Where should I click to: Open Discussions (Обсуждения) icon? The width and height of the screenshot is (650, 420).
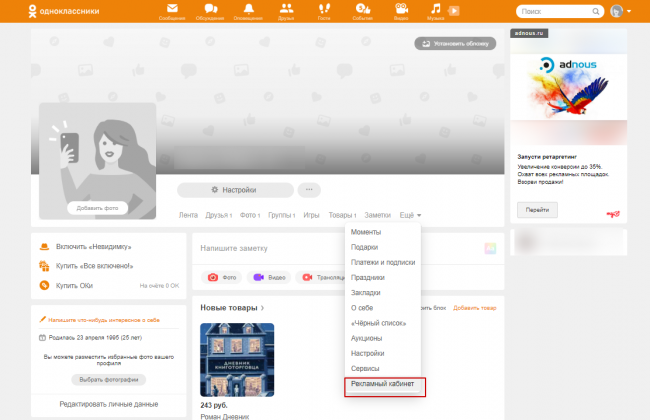[x=207, y=11]
